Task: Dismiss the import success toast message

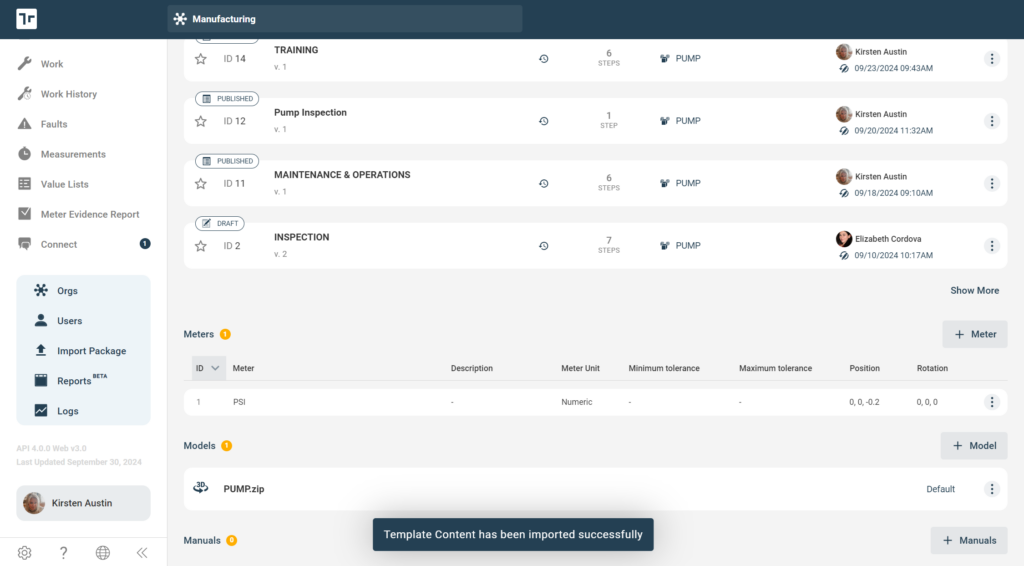Action: 513,535
